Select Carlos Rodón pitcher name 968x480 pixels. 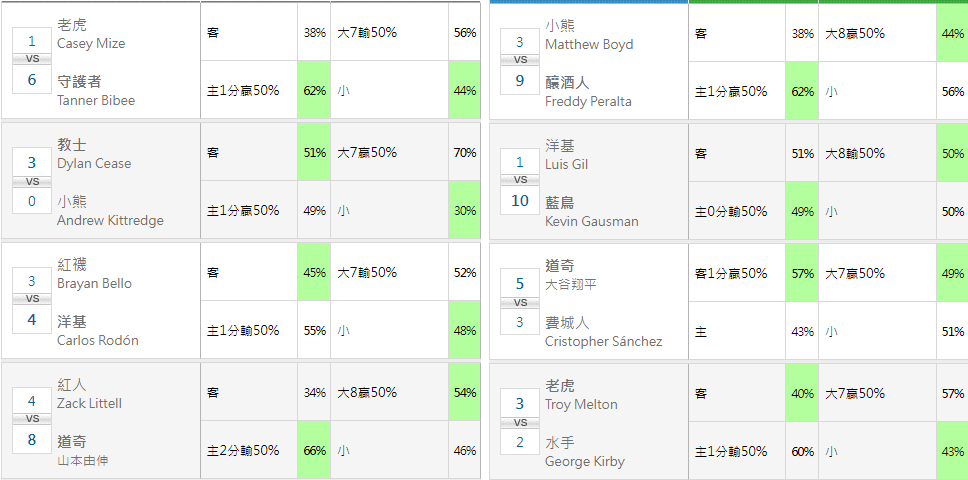click(98, 341)
